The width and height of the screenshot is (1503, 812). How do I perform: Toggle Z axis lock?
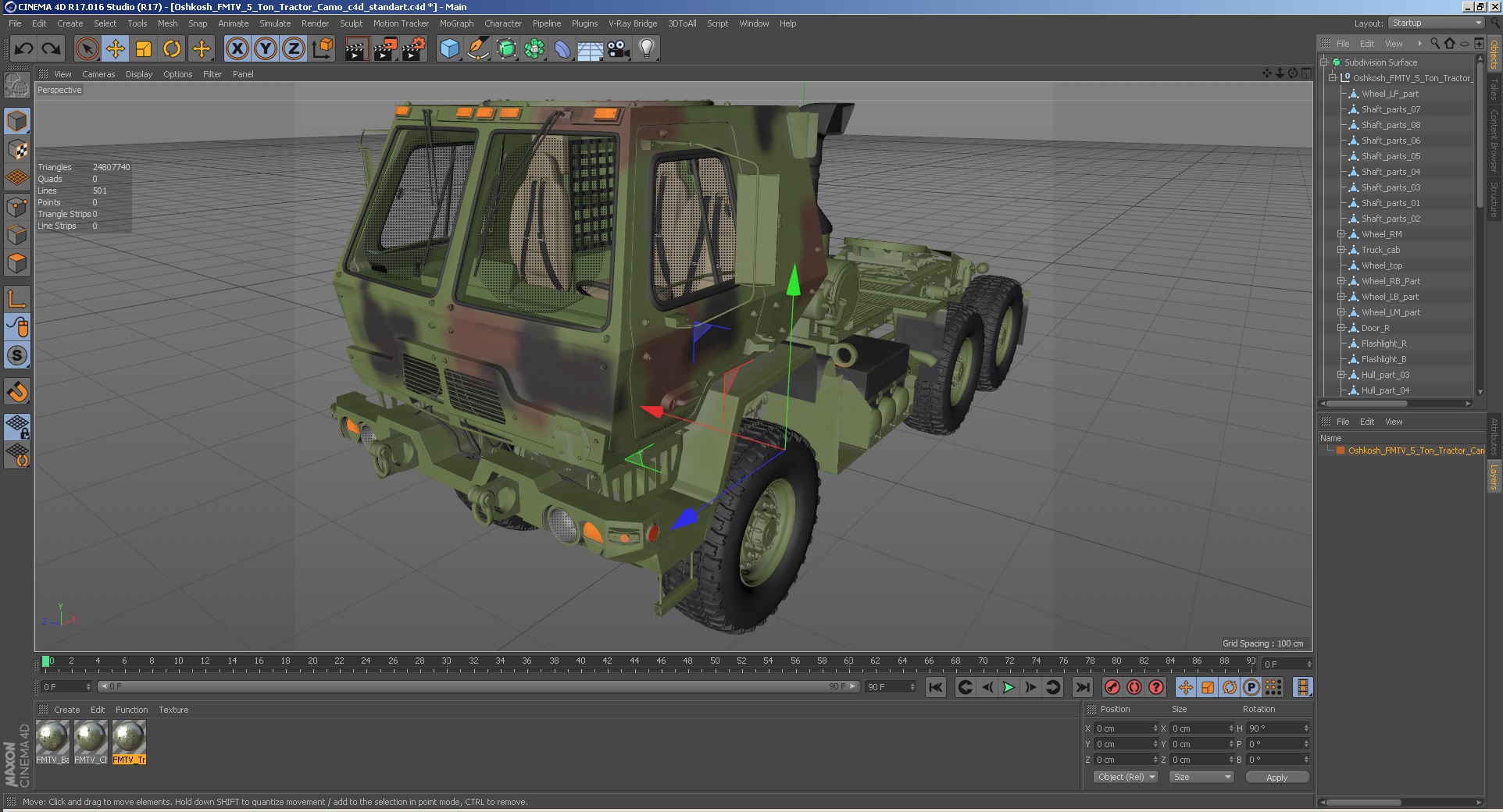click(x=294, y=49)
